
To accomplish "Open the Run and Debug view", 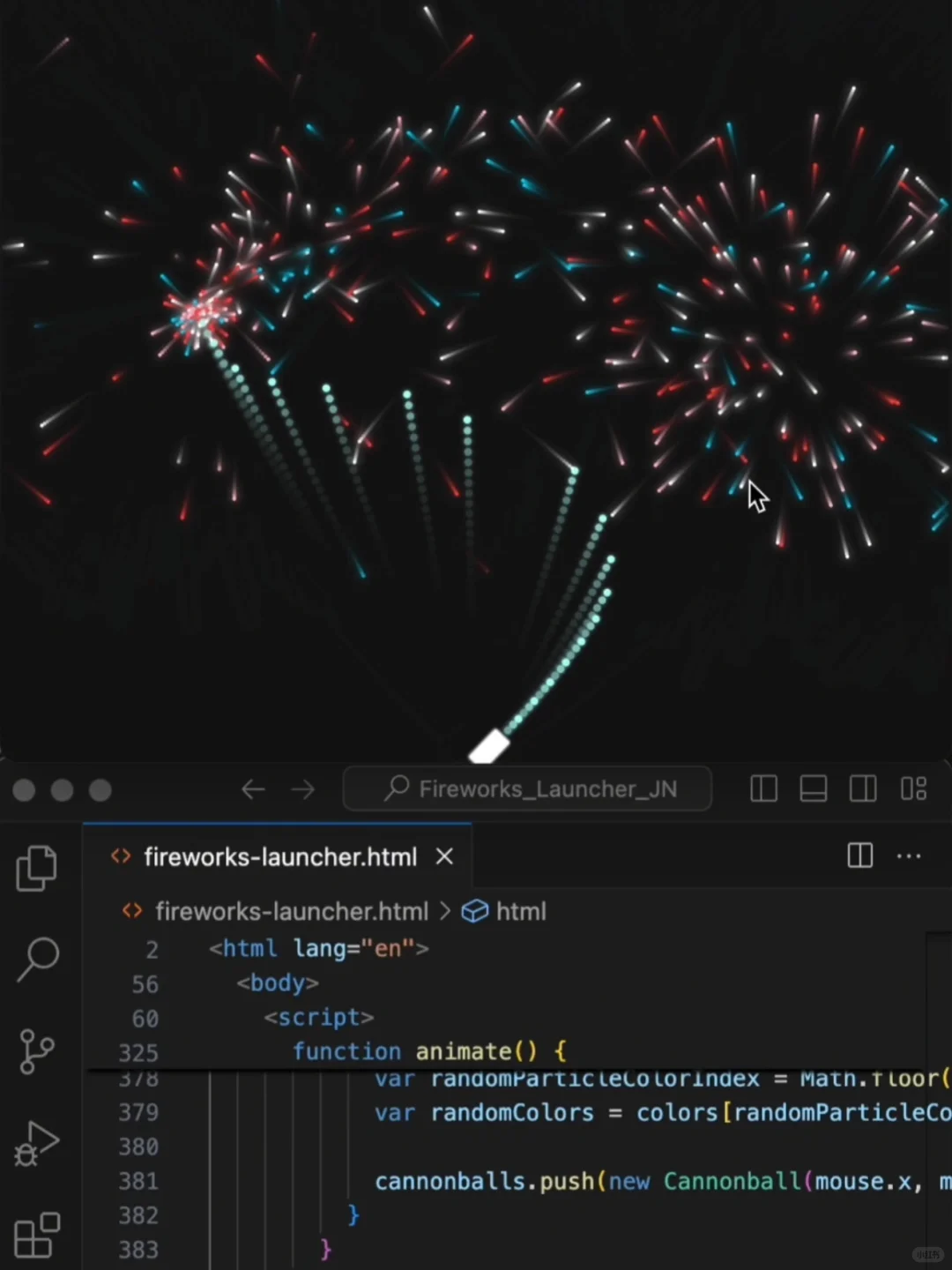I will 37,1144.
